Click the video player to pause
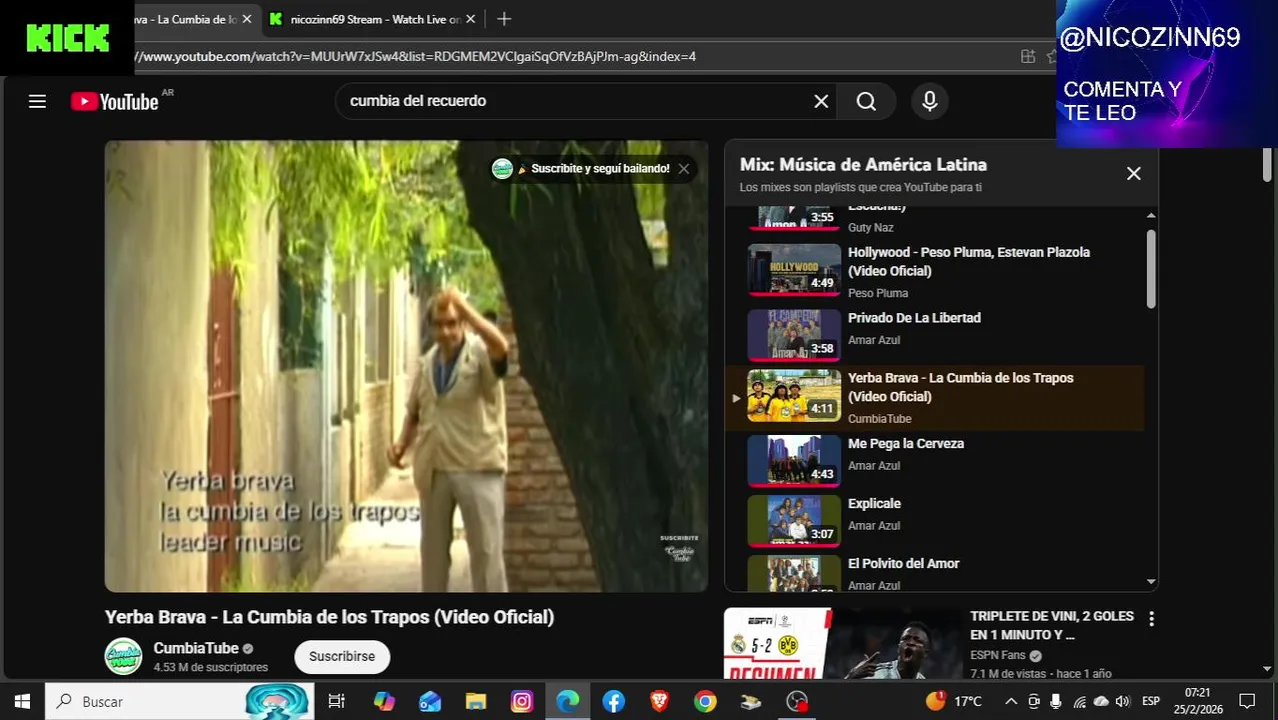 [x=406, y=366]
